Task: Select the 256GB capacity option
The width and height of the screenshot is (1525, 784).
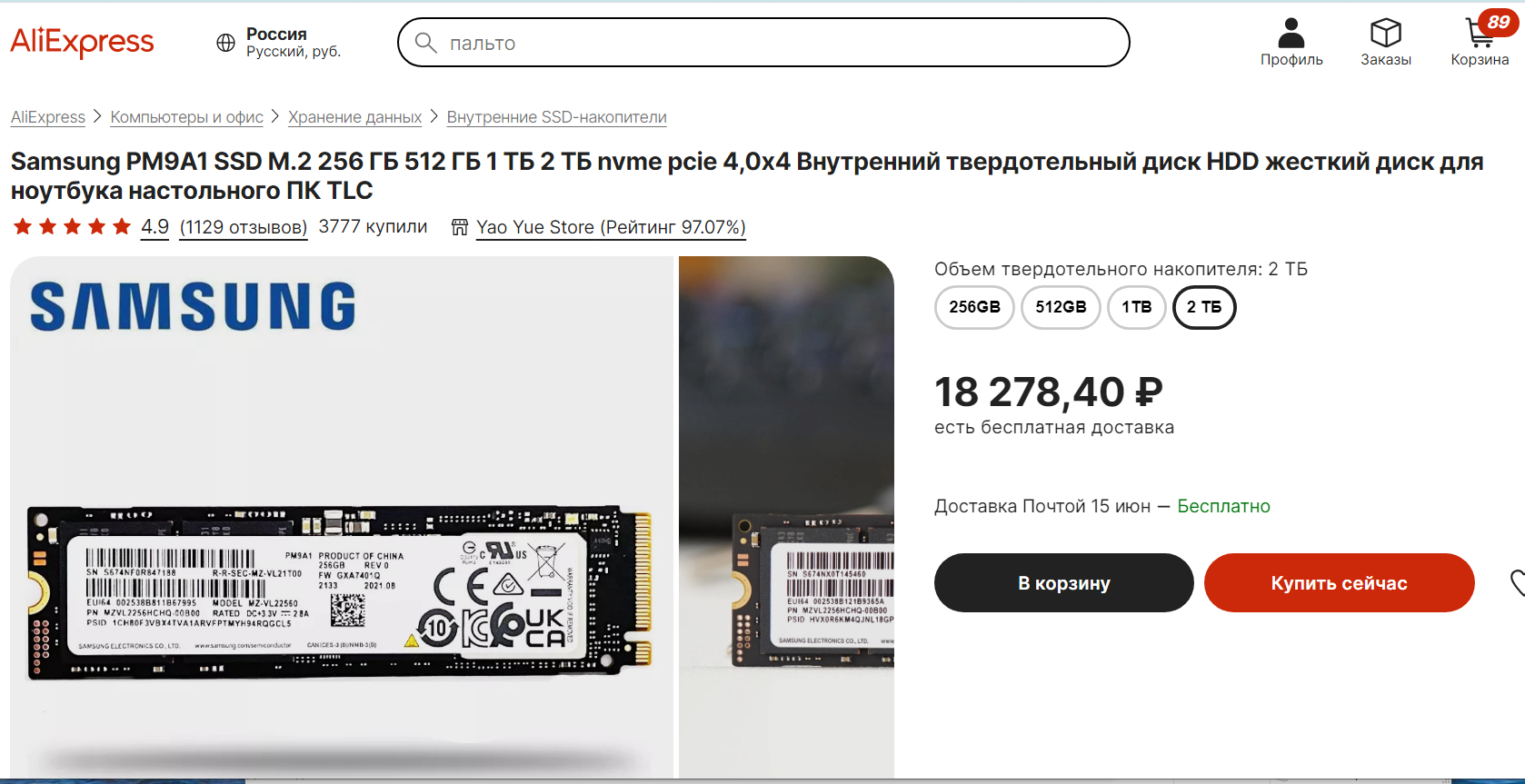Action: click(x=974, y=307)
